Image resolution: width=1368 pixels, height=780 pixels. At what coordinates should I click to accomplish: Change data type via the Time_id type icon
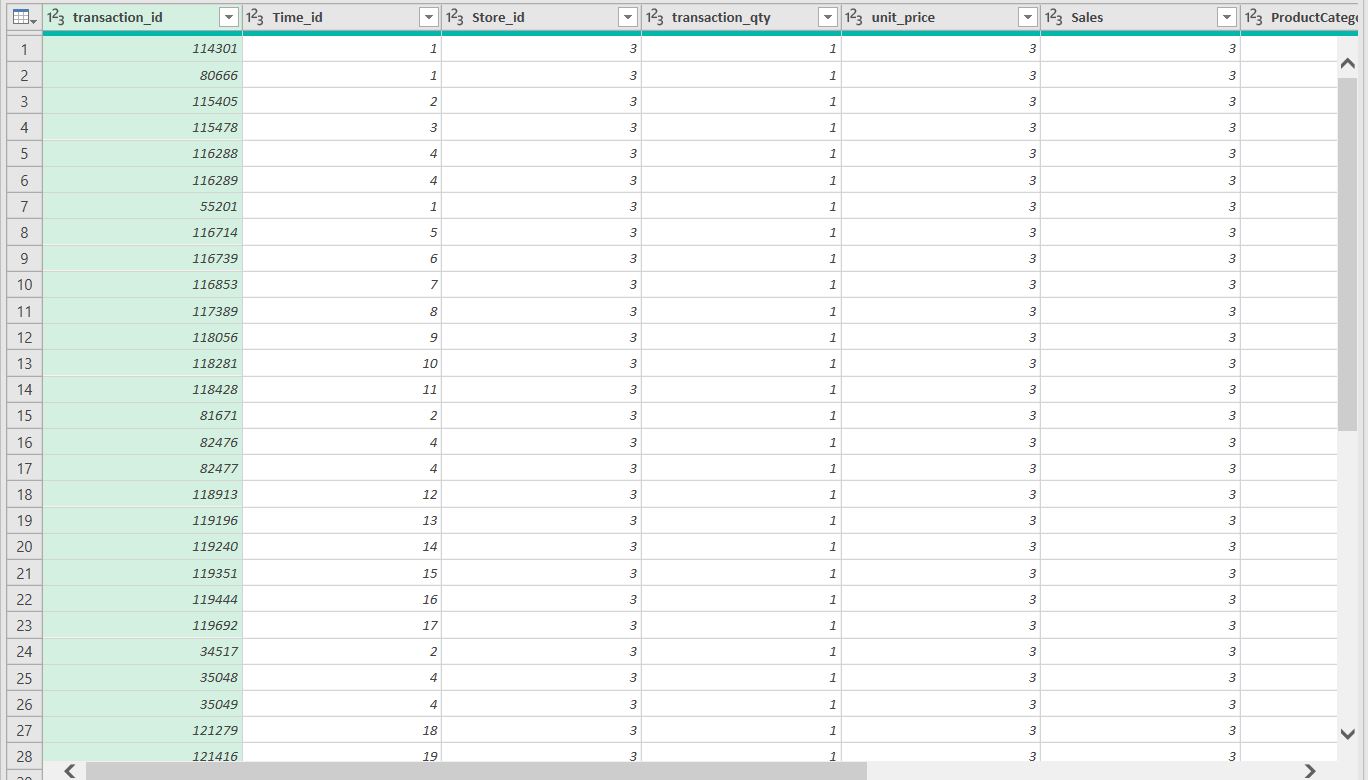coord(256,18)
